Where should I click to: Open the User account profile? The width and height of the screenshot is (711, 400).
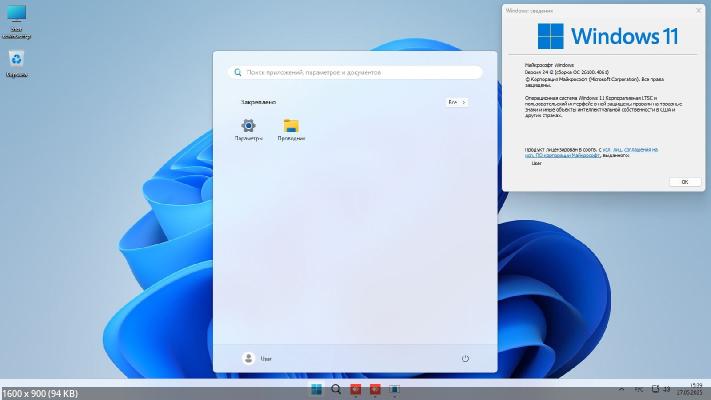(x=257, y=358)
